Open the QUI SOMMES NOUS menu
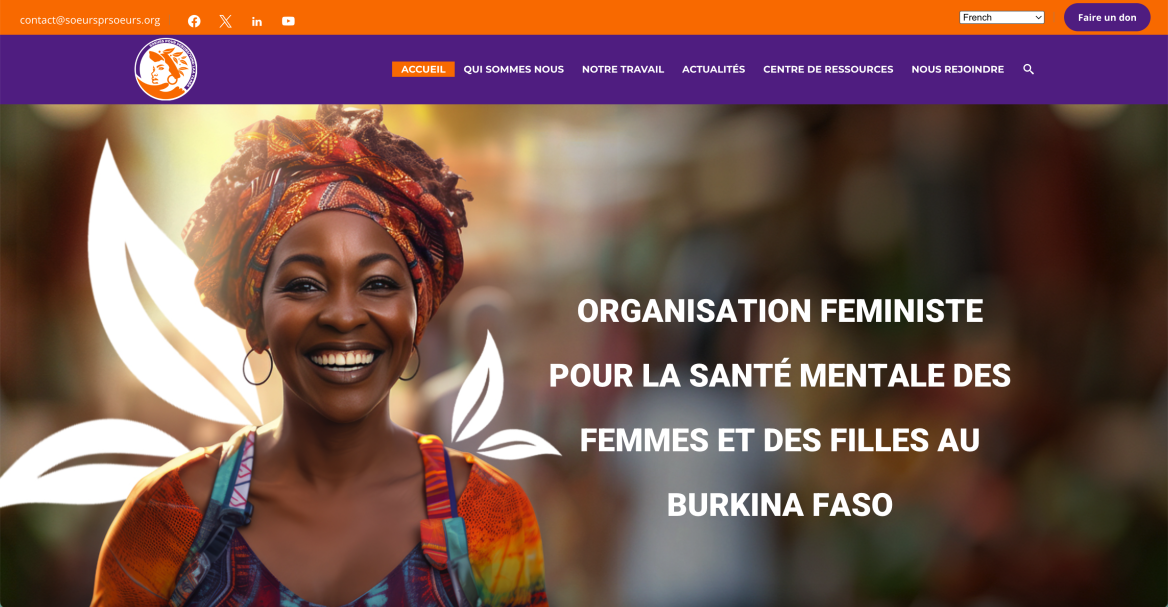Screen dimensions: 1168x607 point(514,69)
